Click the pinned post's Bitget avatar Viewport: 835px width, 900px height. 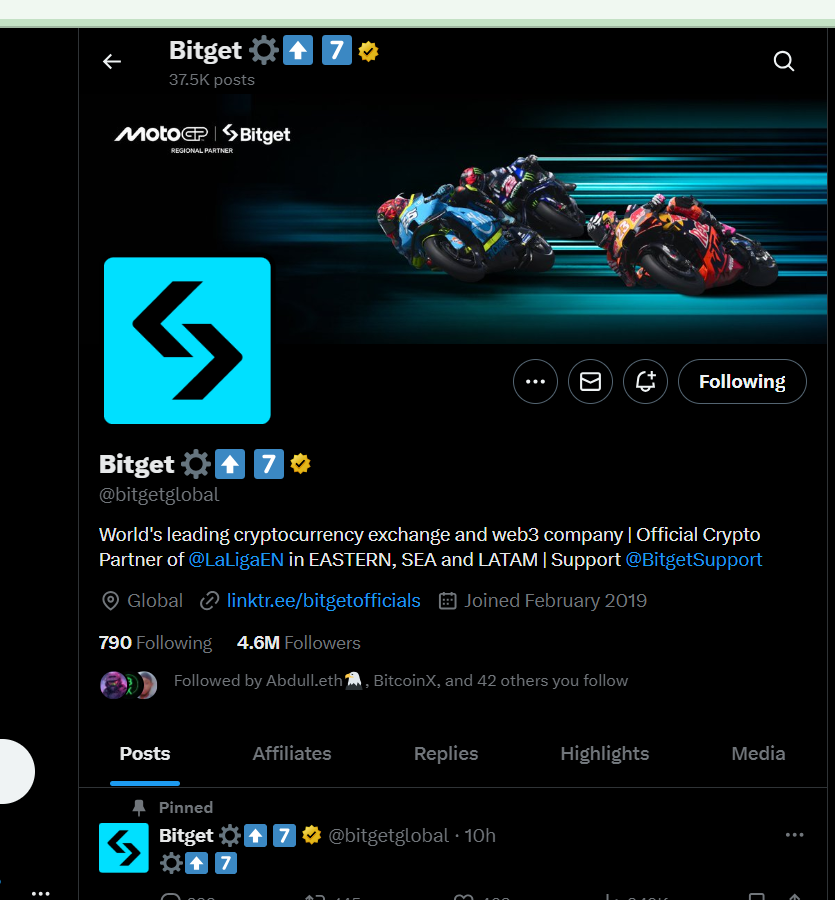click(x=124, y=848)
